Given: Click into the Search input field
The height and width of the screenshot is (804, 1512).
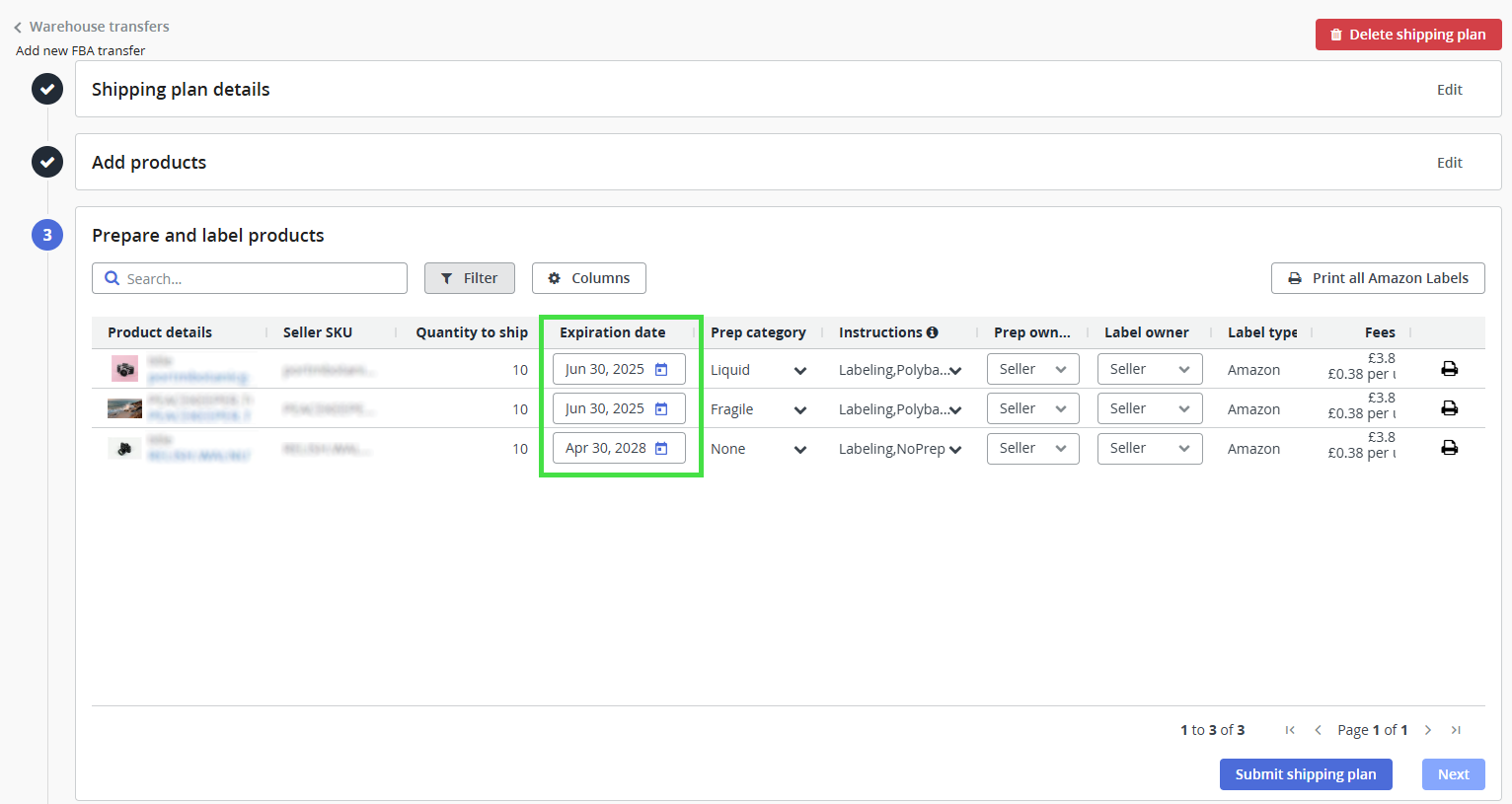Looking at the screenshot, I should (x=262, y=279).
